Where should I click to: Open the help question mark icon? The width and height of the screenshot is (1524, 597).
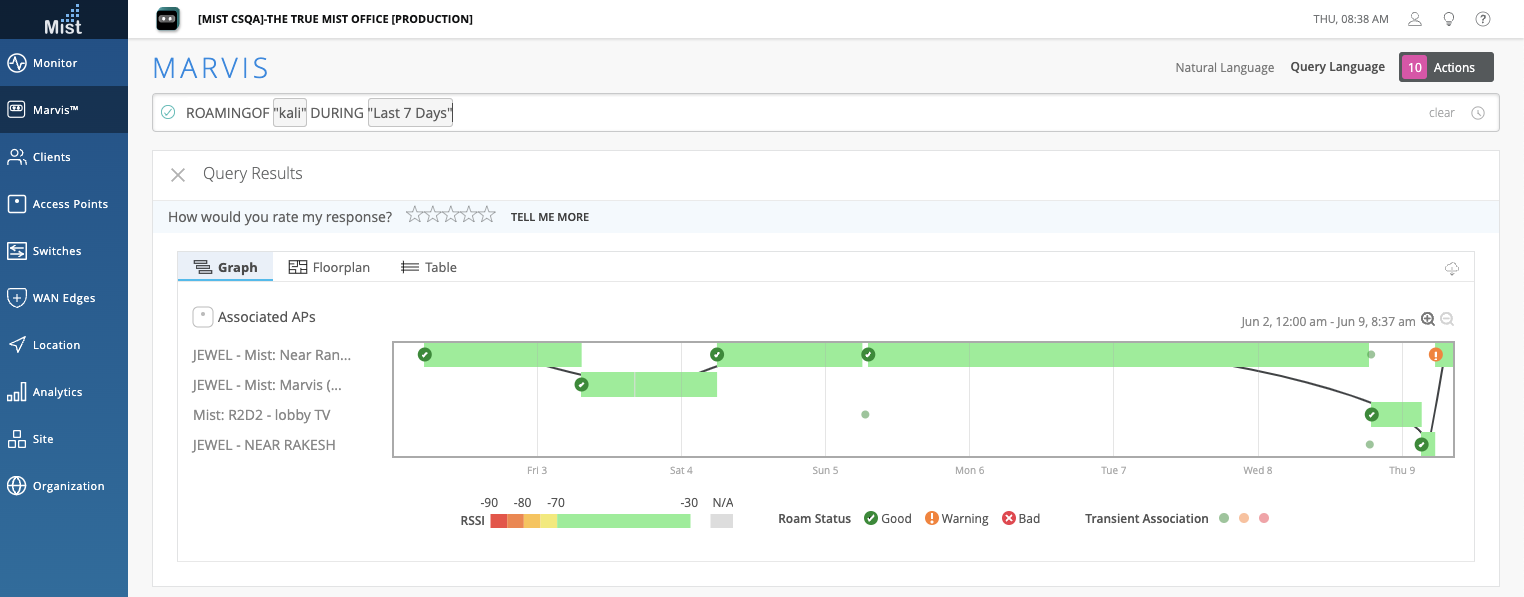(1483, 19)
